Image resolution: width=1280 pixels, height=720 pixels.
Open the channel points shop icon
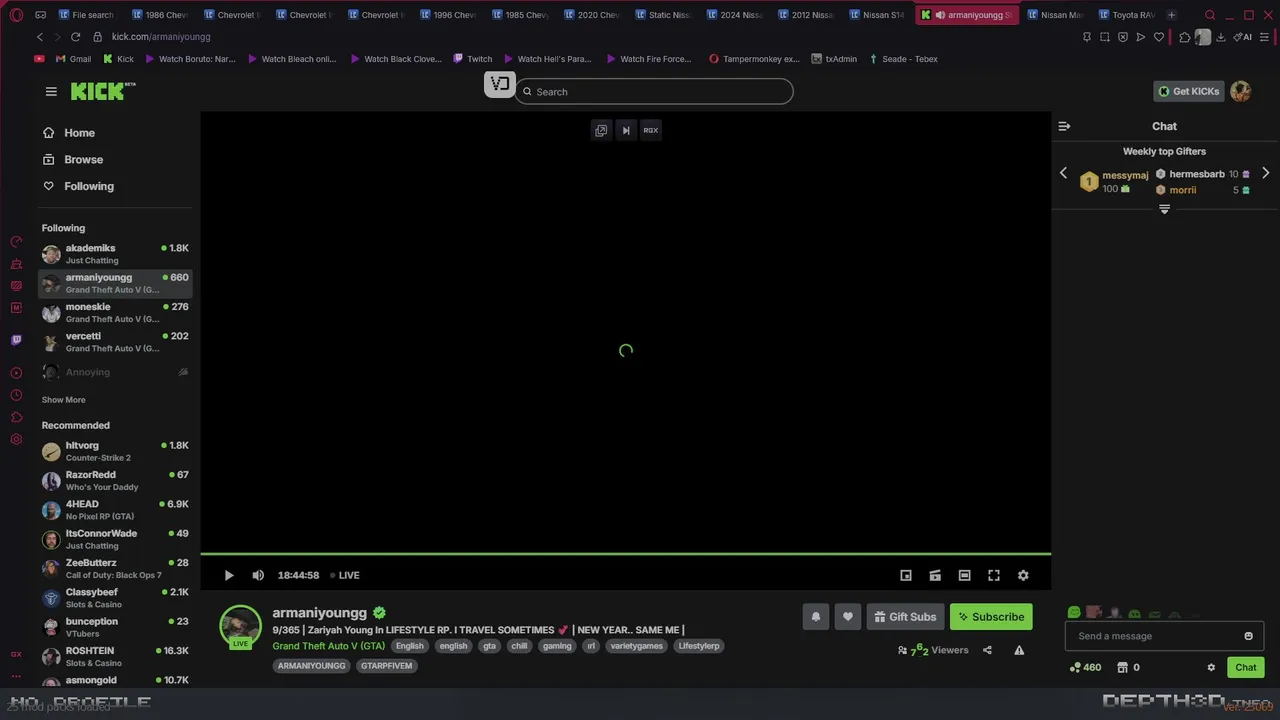click(1122, 667)
